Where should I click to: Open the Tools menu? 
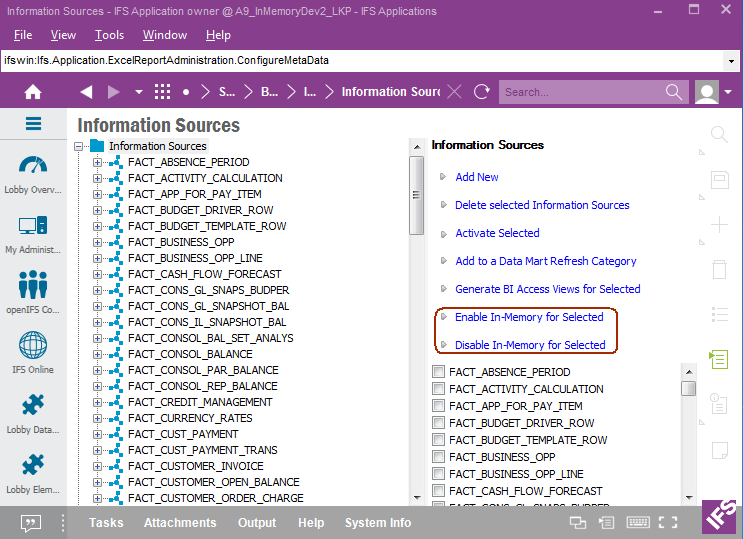[x=109, y=35]
